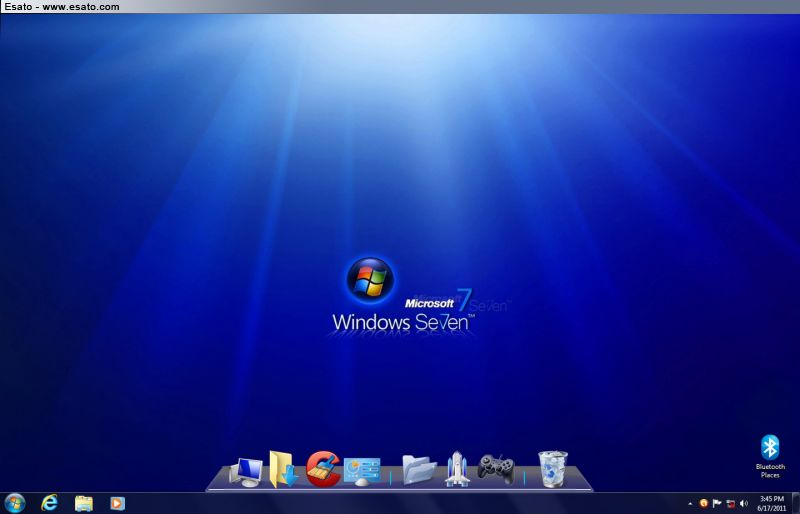Click the Show Desktop button
The width and height of the screenshot is (800, 514).
click(795, 503)
